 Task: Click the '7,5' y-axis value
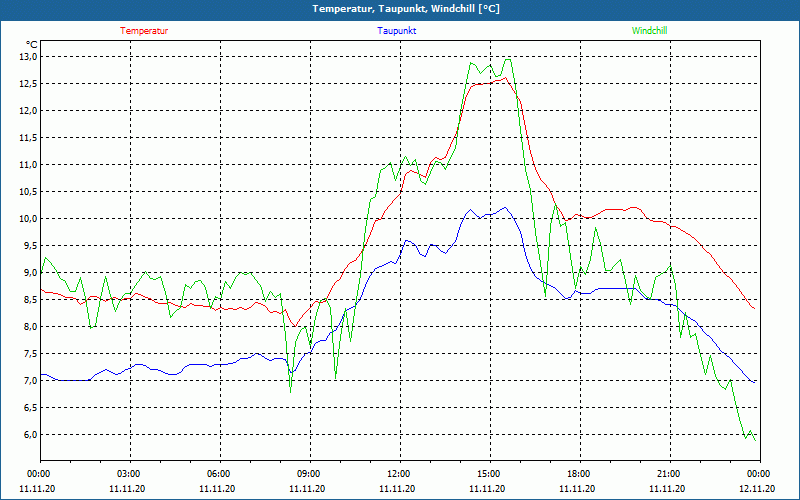point(30,354)
